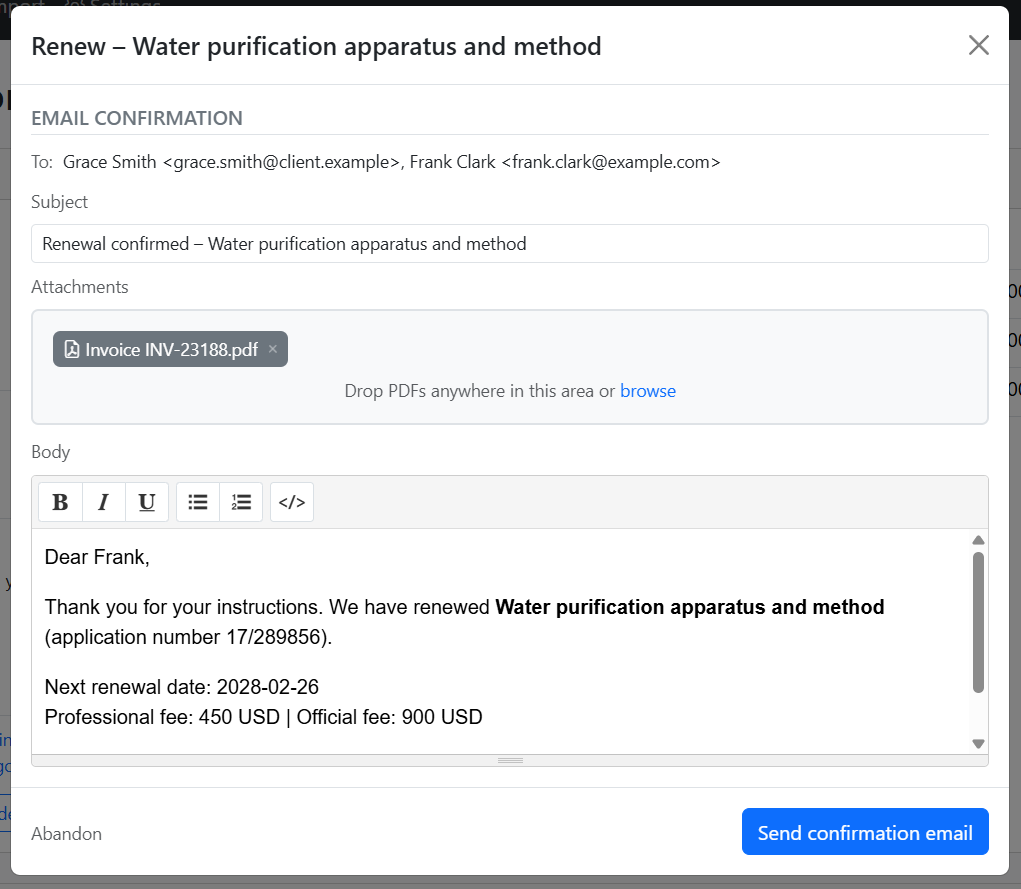Toggle bold formatting in body editor
The width and height of the screenshot is (1021, 889).
pos(60,502)
